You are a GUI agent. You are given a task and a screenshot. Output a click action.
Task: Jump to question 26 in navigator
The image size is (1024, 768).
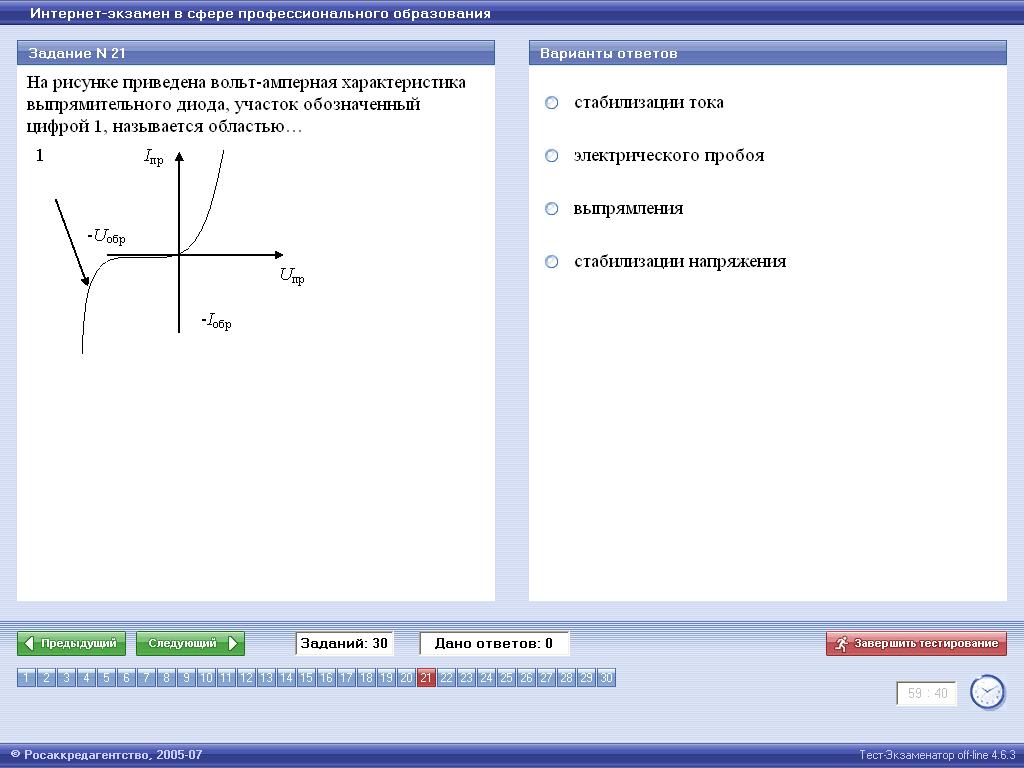(526, 678)
